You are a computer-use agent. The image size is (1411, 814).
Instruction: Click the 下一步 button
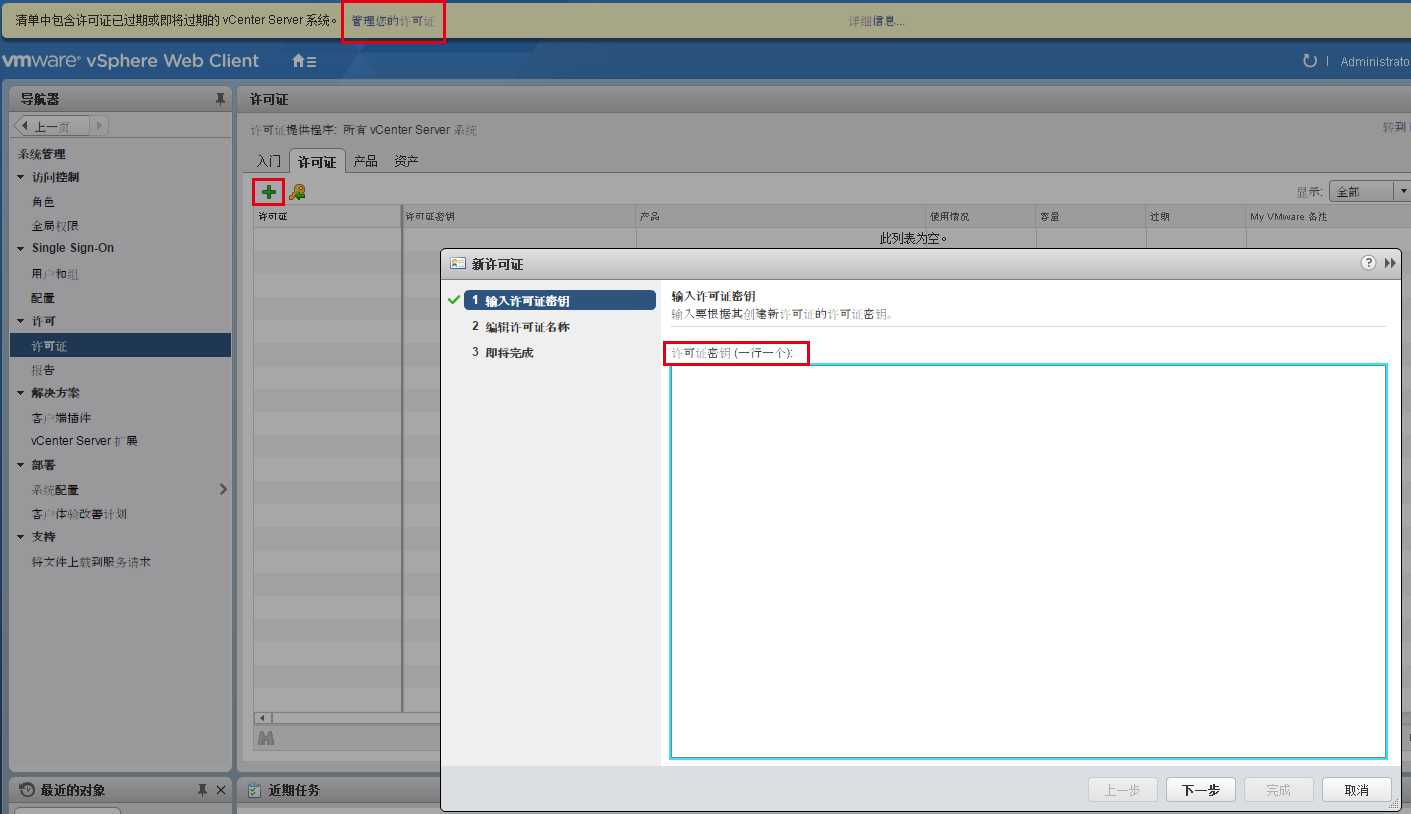click(1200, 790)
